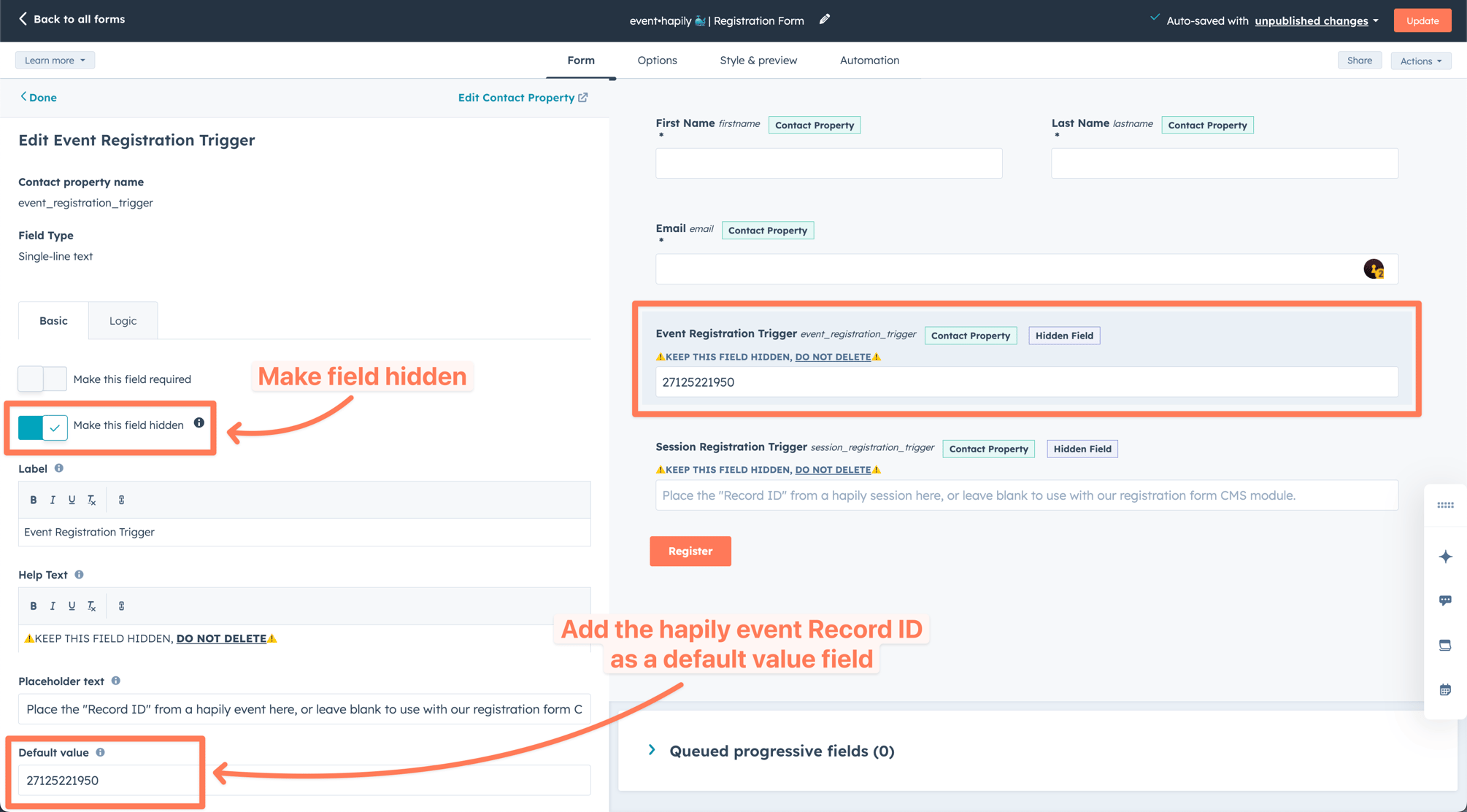Click underline icon in Label toolbar

pyautogui.click(x=72, y=500)
